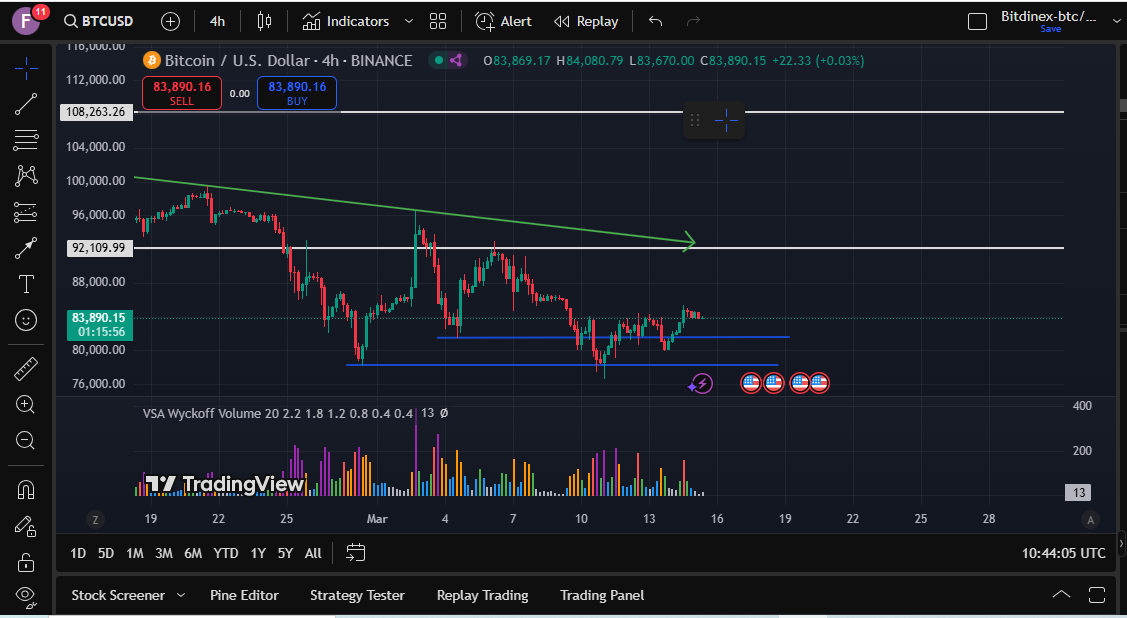Screen dimensions: 1127x618
Task: Open the forecasting and position tools
Action: [x=26, y=212]
